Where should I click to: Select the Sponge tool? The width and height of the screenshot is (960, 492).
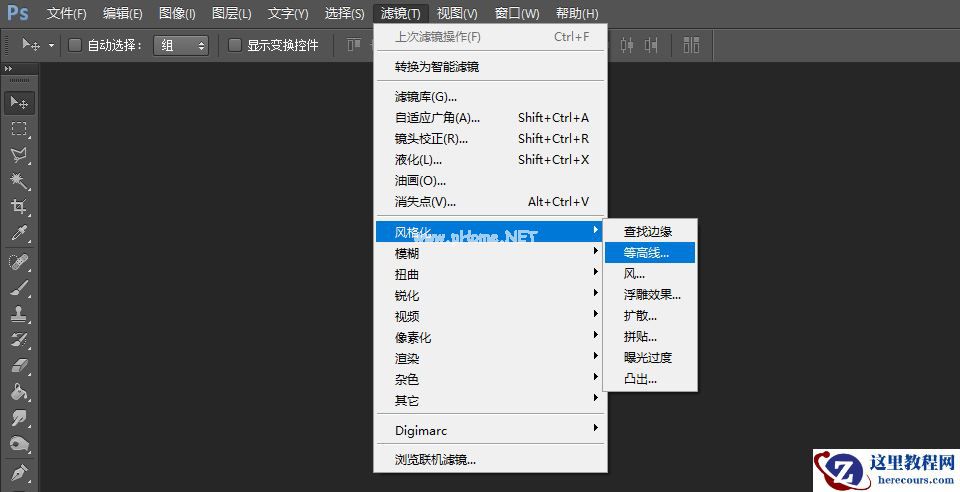pyautogui.click(x=19, y=444)
